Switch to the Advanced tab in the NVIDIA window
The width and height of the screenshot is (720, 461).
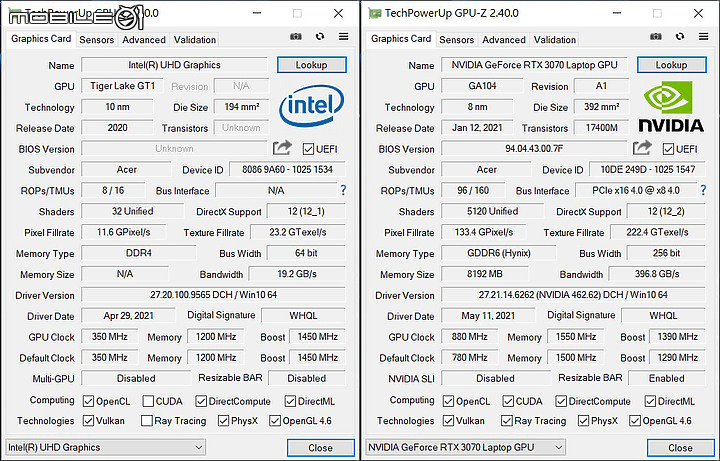[x=504, y=39]
